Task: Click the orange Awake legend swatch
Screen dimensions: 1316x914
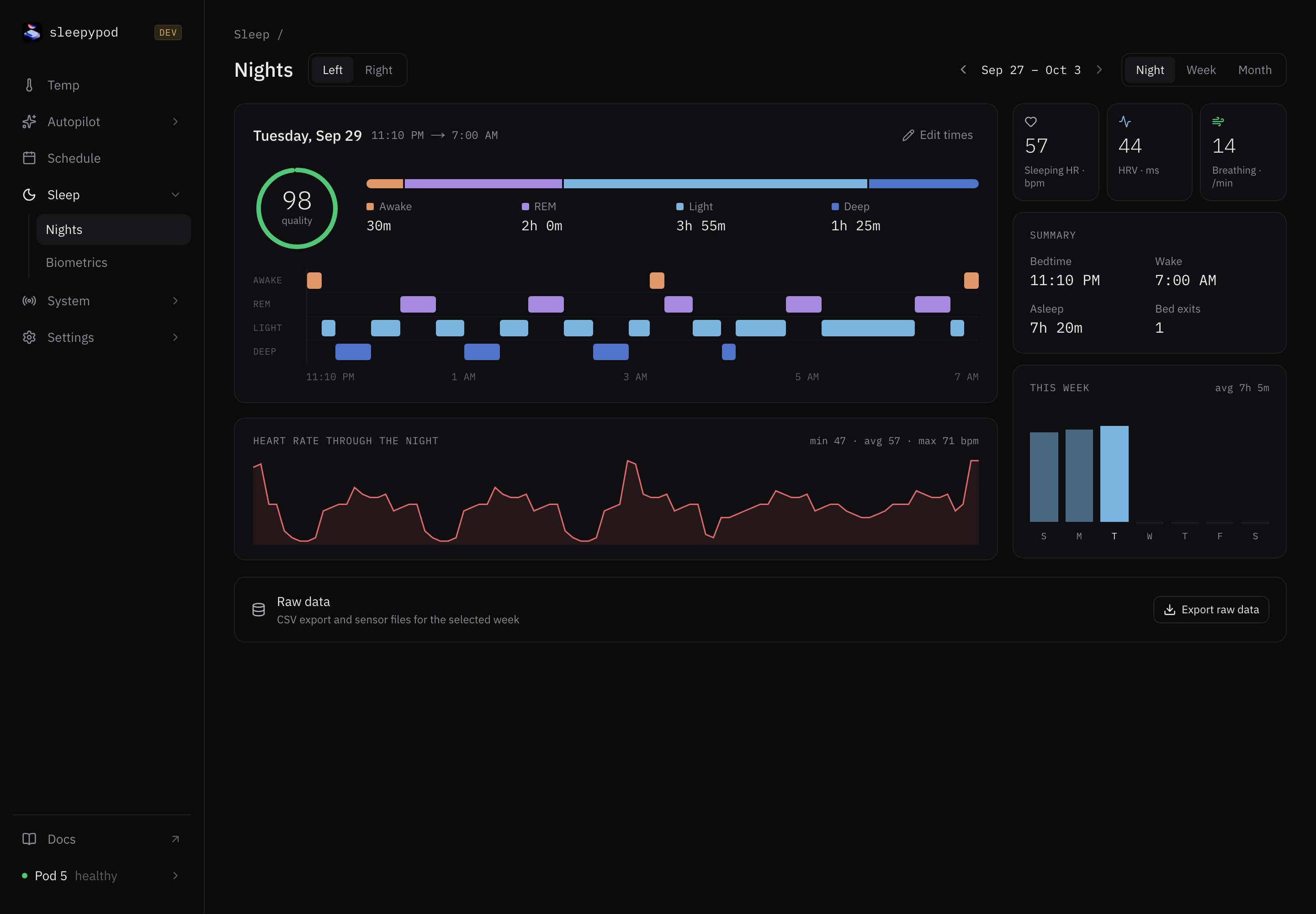Action: point(370,207)
